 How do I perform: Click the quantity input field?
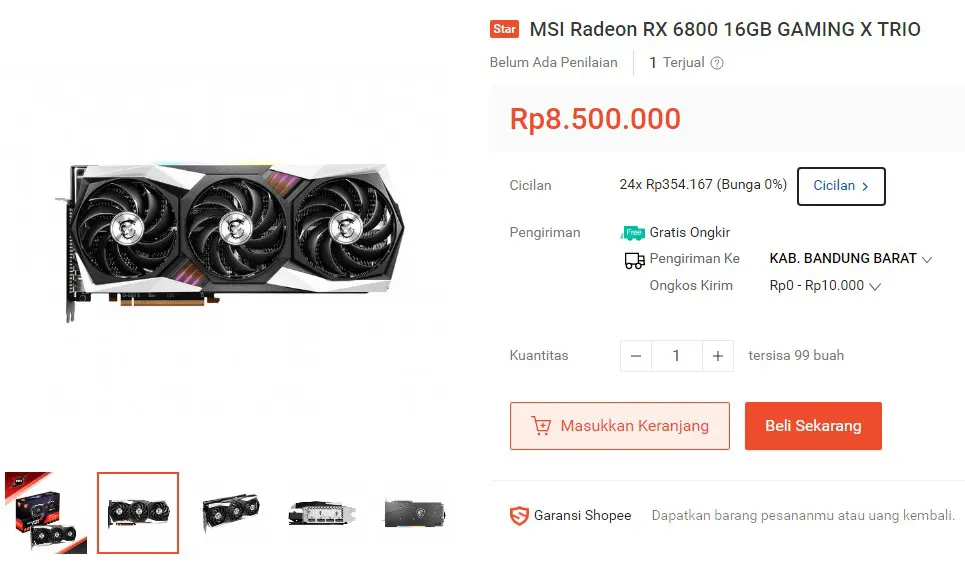(676, 356)
